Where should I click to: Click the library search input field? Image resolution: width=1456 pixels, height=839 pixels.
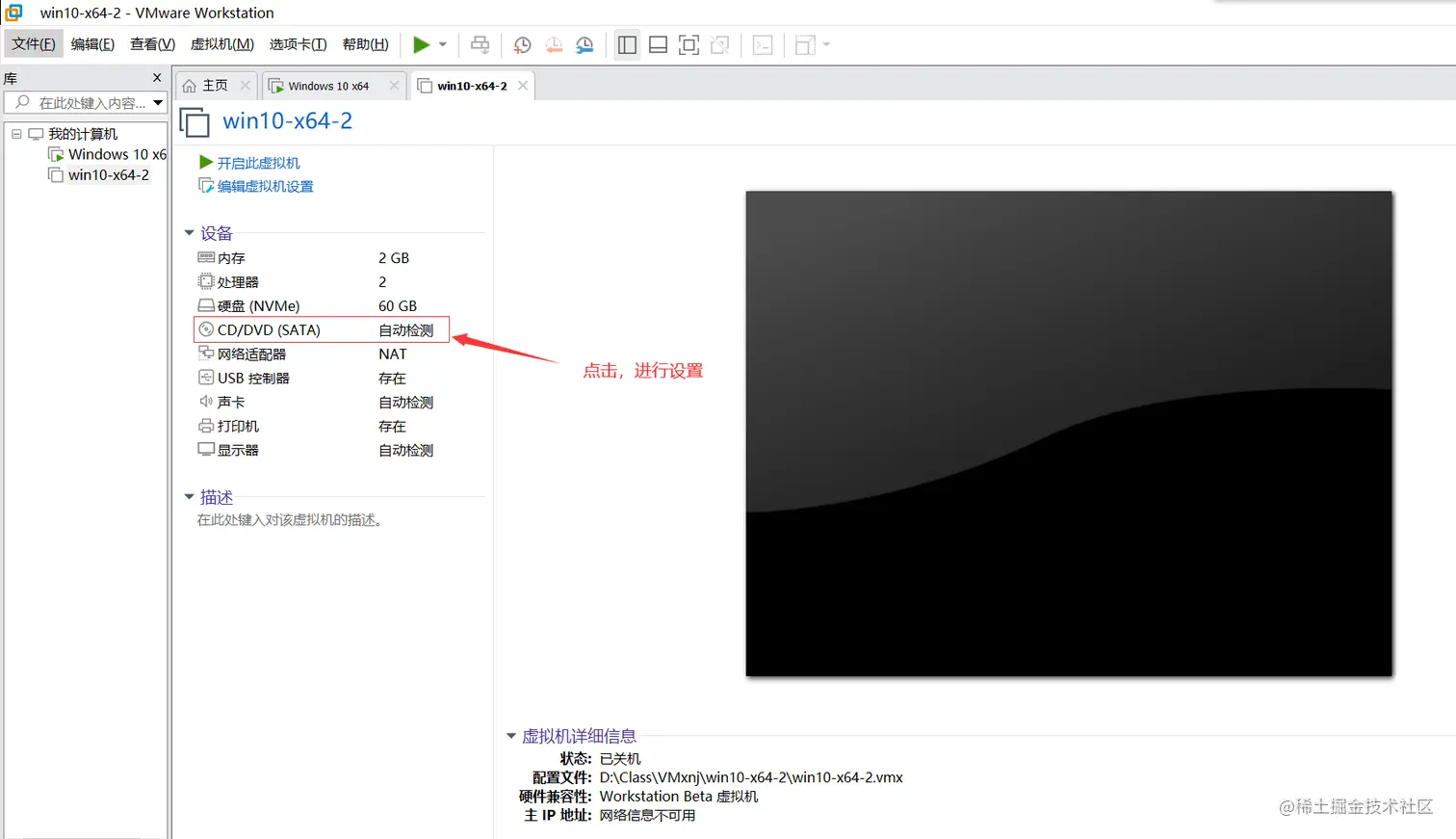coord(85,103)
